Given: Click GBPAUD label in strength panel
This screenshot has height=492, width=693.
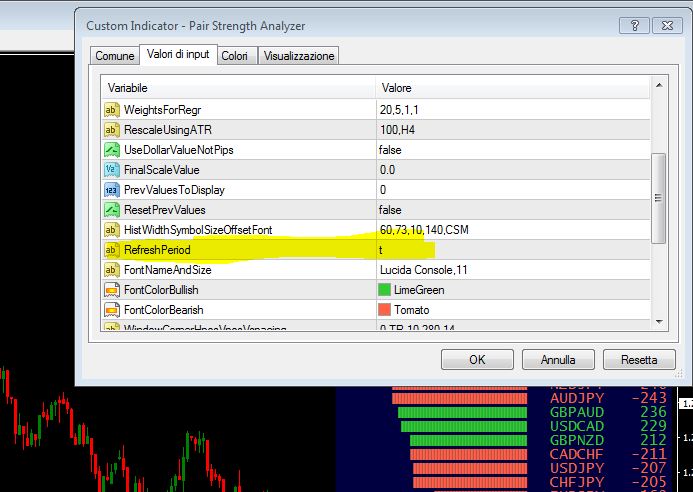Looking at the screenshot, I should (577, 412).
